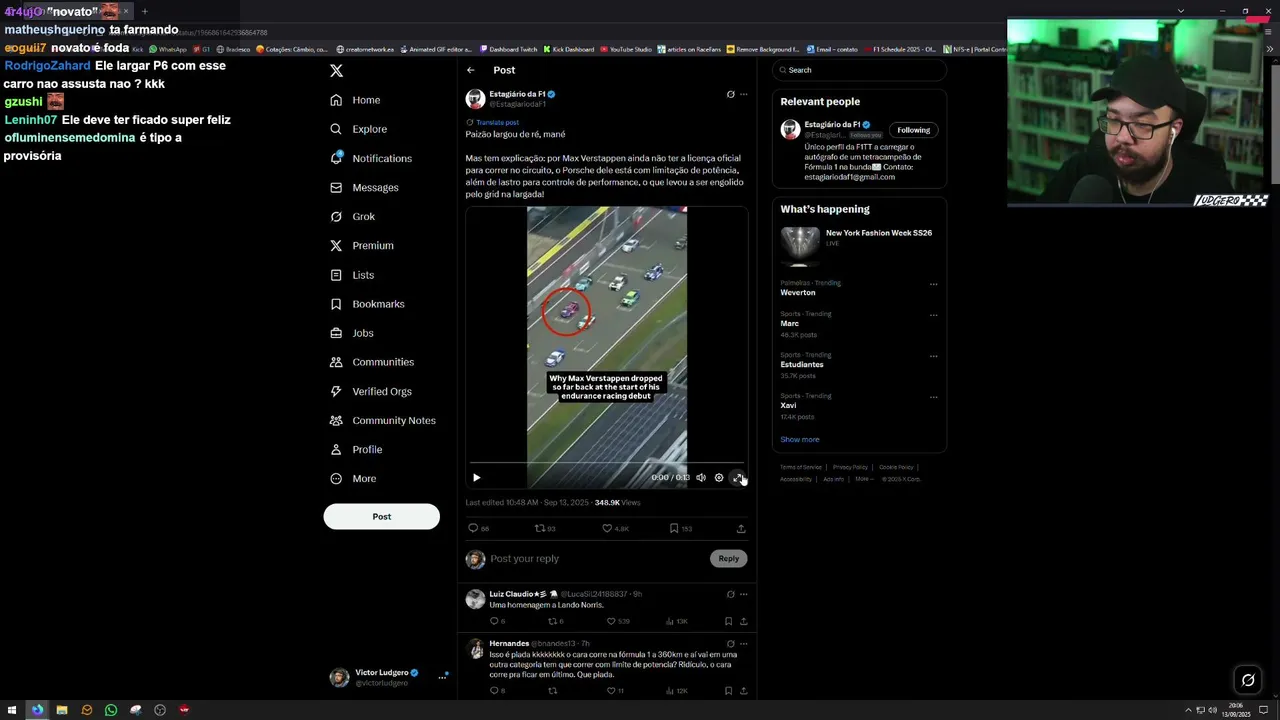Open Hernandes profile name
Image resolution: width=1280 pixels, height=720 pixels.
(509, 643)
